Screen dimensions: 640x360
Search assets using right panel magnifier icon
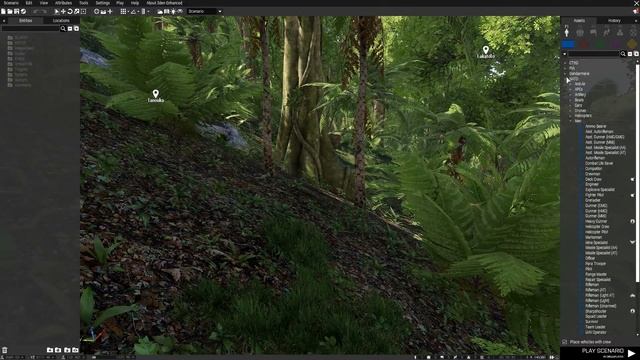pyautogui.click(x=623, y=54)
